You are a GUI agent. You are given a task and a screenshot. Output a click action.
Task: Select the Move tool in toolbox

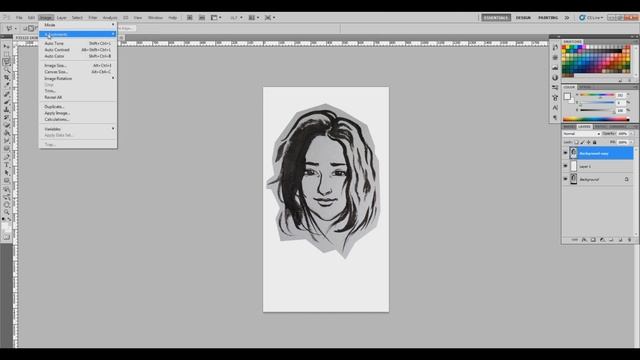7,47
